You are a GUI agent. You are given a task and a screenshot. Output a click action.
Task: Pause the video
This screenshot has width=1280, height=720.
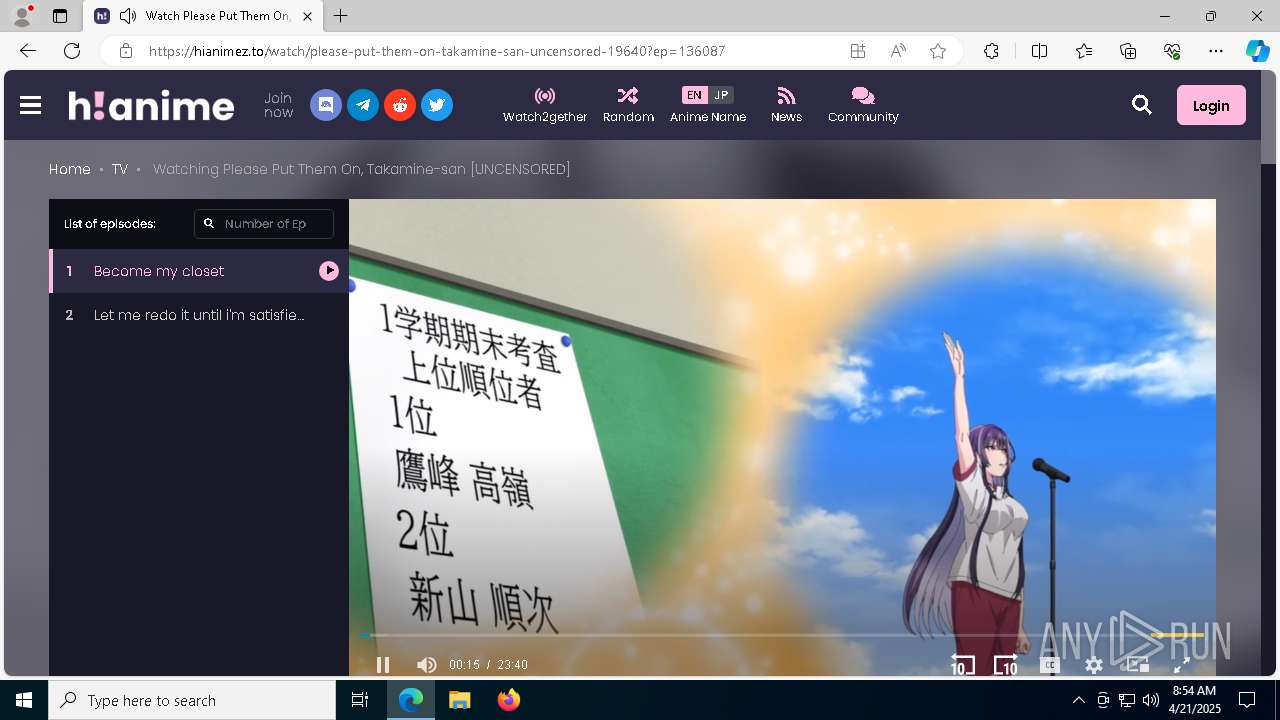click(x=383, y=665)
